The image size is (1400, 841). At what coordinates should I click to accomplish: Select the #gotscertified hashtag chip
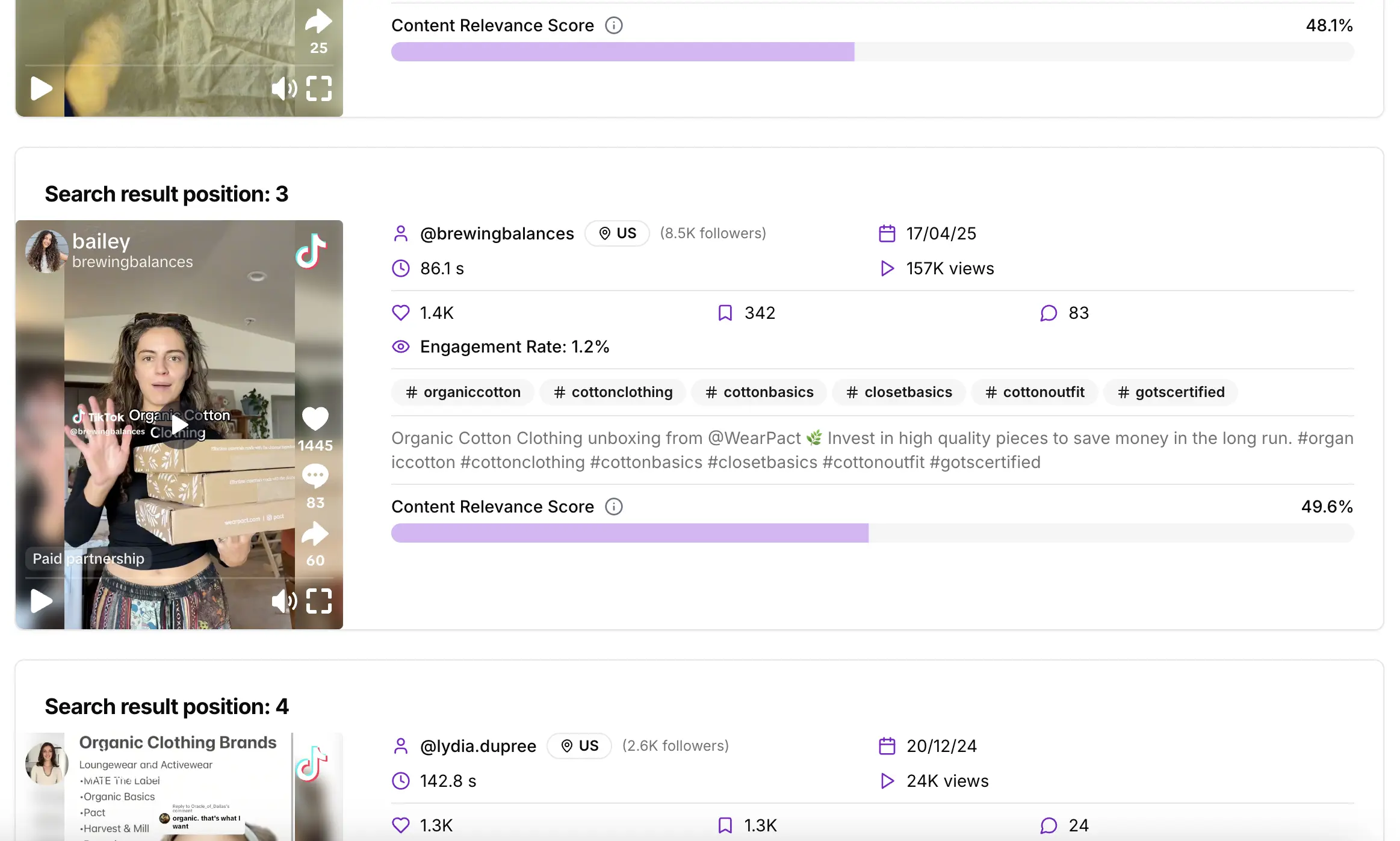pos(1170,392)
